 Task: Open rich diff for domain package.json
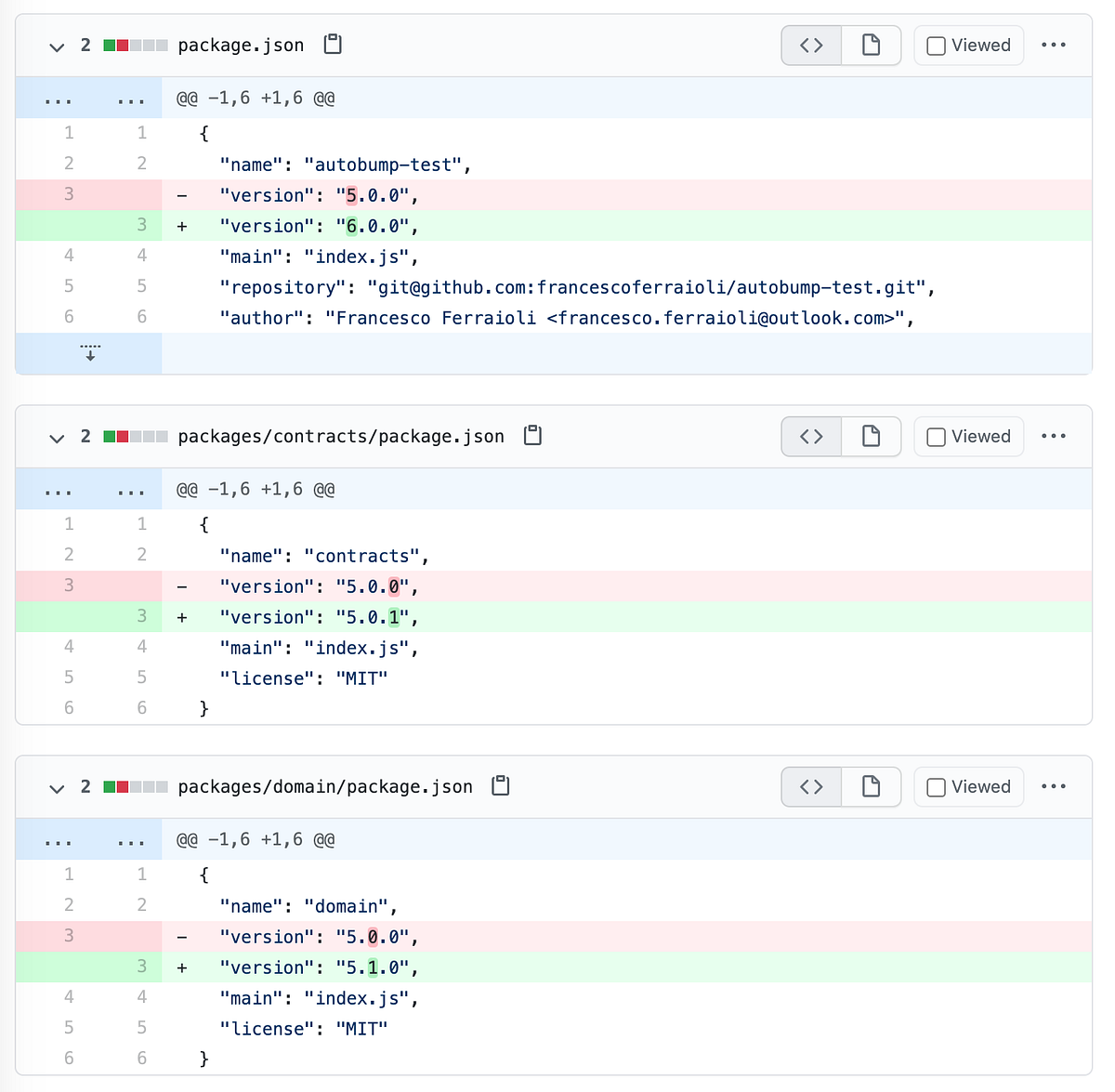(871, 786)
